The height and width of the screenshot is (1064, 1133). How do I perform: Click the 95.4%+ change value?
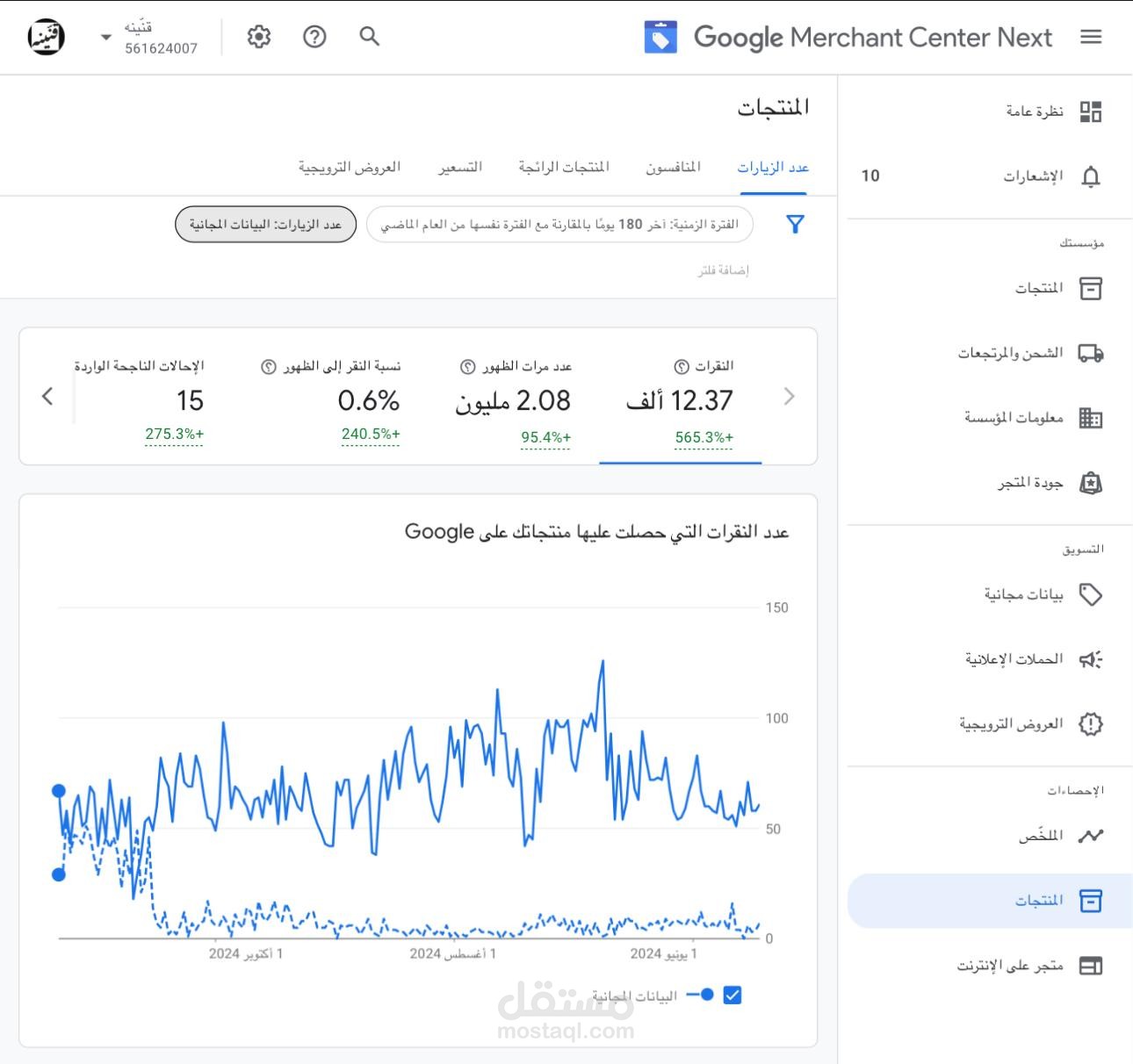coord(545,437)
